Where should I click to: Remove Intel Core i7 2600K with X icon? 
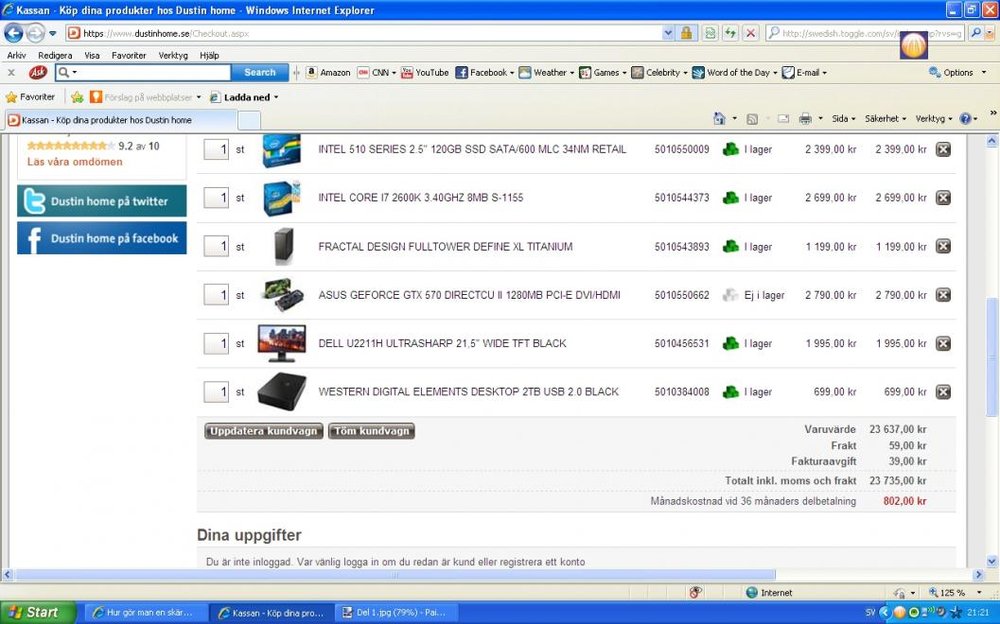coord(943,198)
